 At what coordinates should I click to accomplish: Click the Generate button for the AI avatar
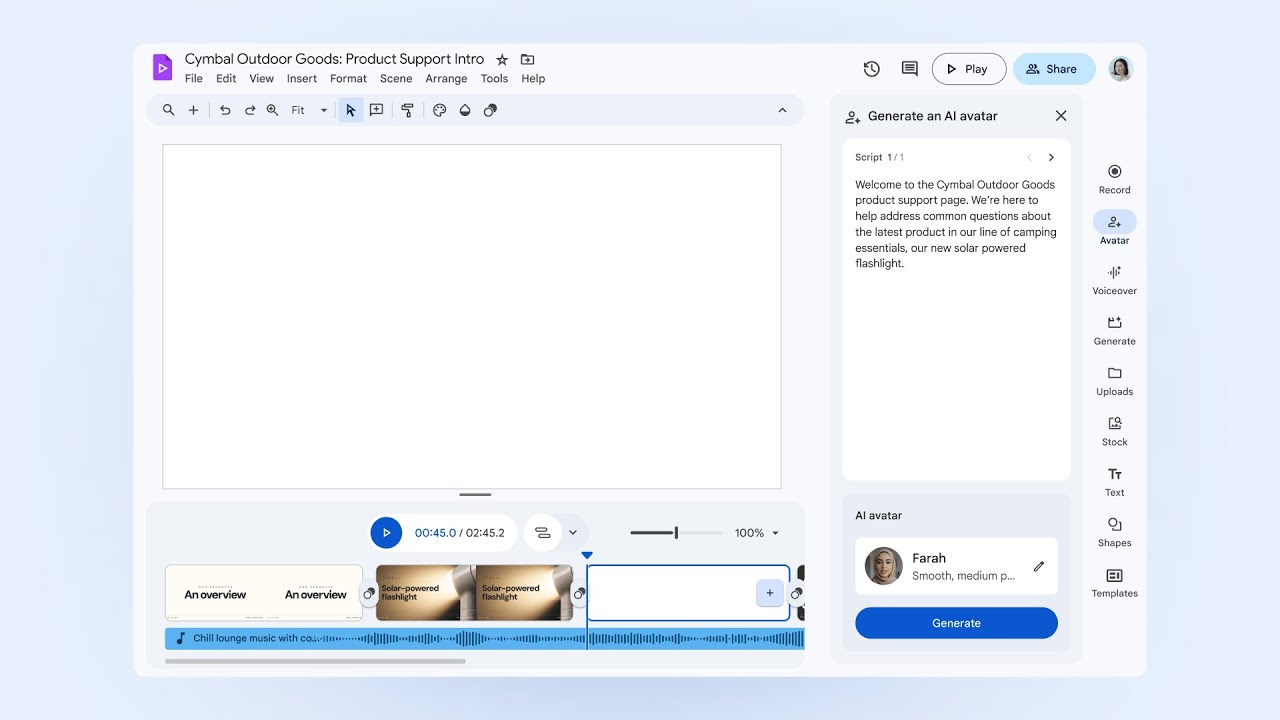[956, 622]
